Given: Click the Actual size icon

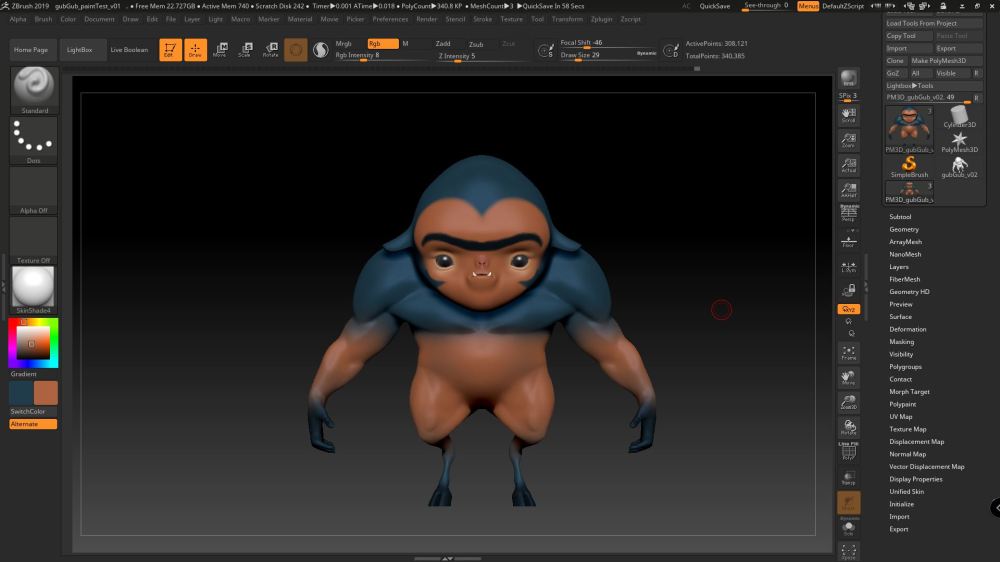Looking at the screenshot, I should [x=848, y=166].
